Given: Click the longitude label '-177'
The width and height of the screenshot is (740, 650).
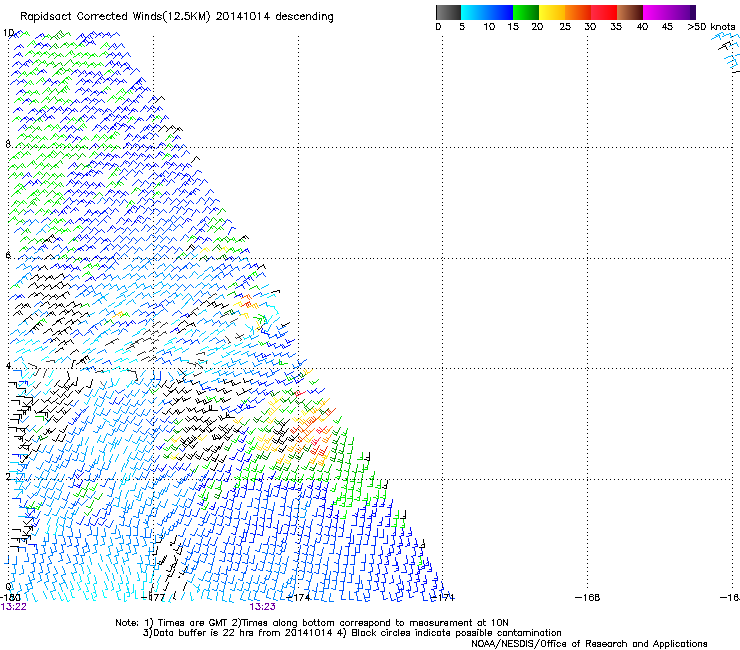Looking at the screenshot, I should (153, 597).
